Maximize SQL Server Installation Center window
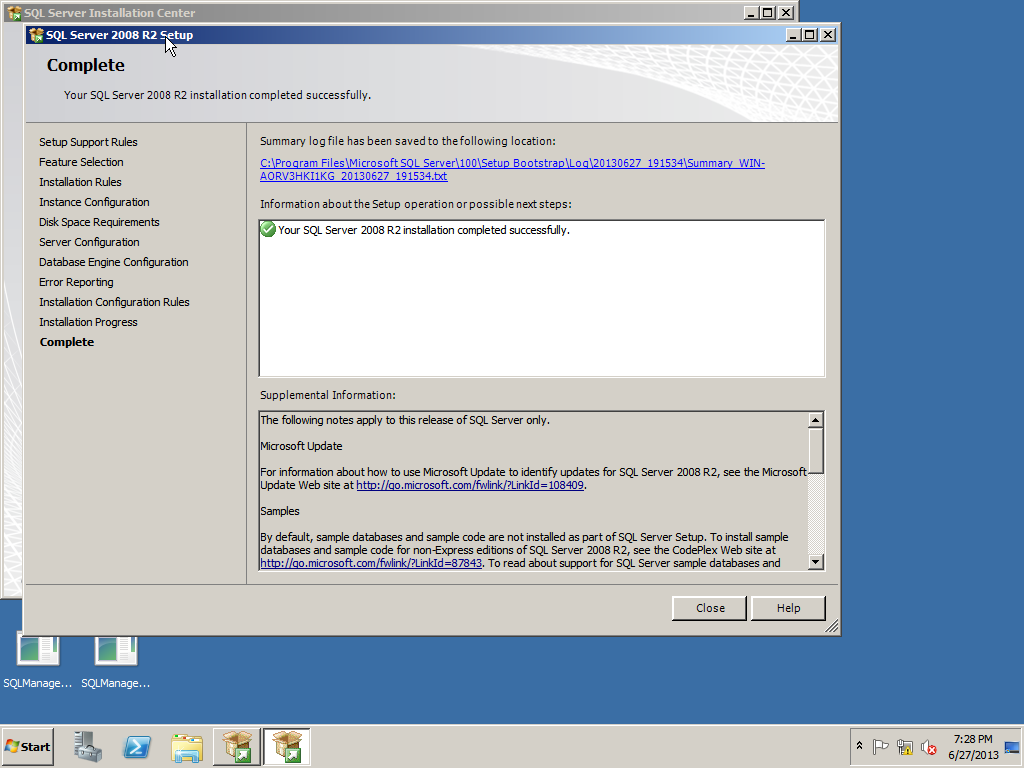This screenshot has width=1024, height=768. [769, 12]
